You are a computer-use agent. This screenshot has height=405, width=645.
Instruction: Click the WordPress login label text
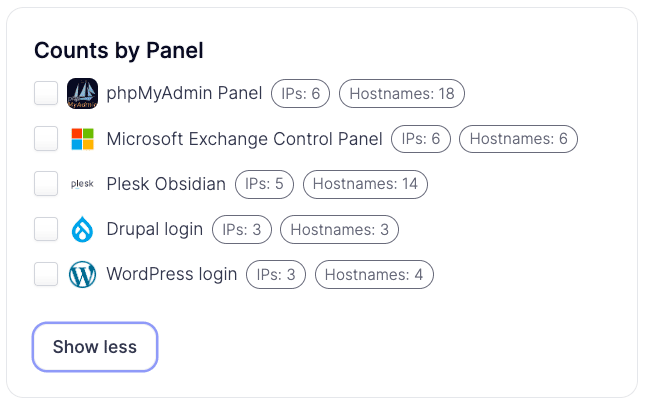coord(172,275)
